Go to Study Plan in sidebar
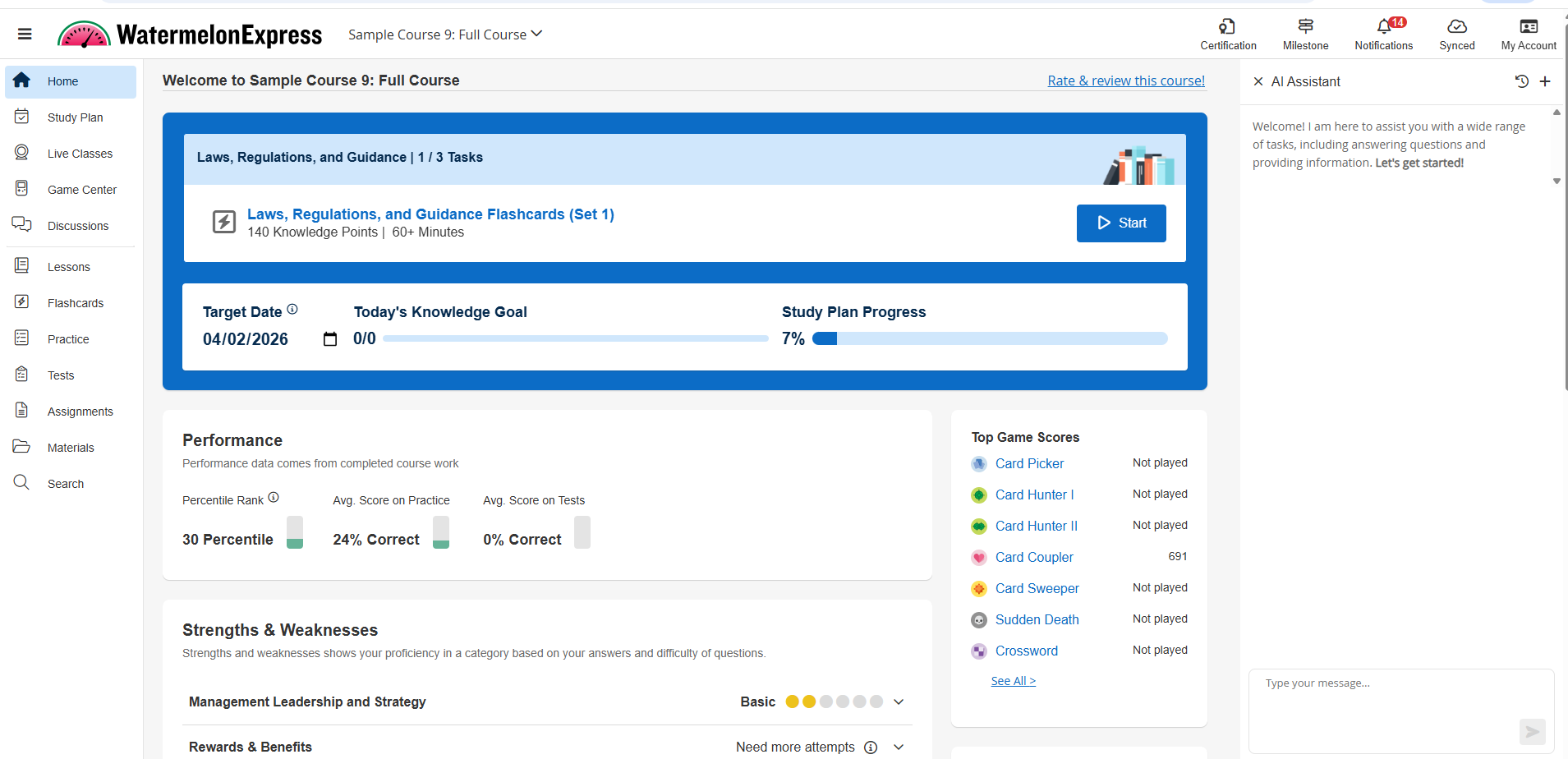The image size is (1568, 759). point(75,117)
